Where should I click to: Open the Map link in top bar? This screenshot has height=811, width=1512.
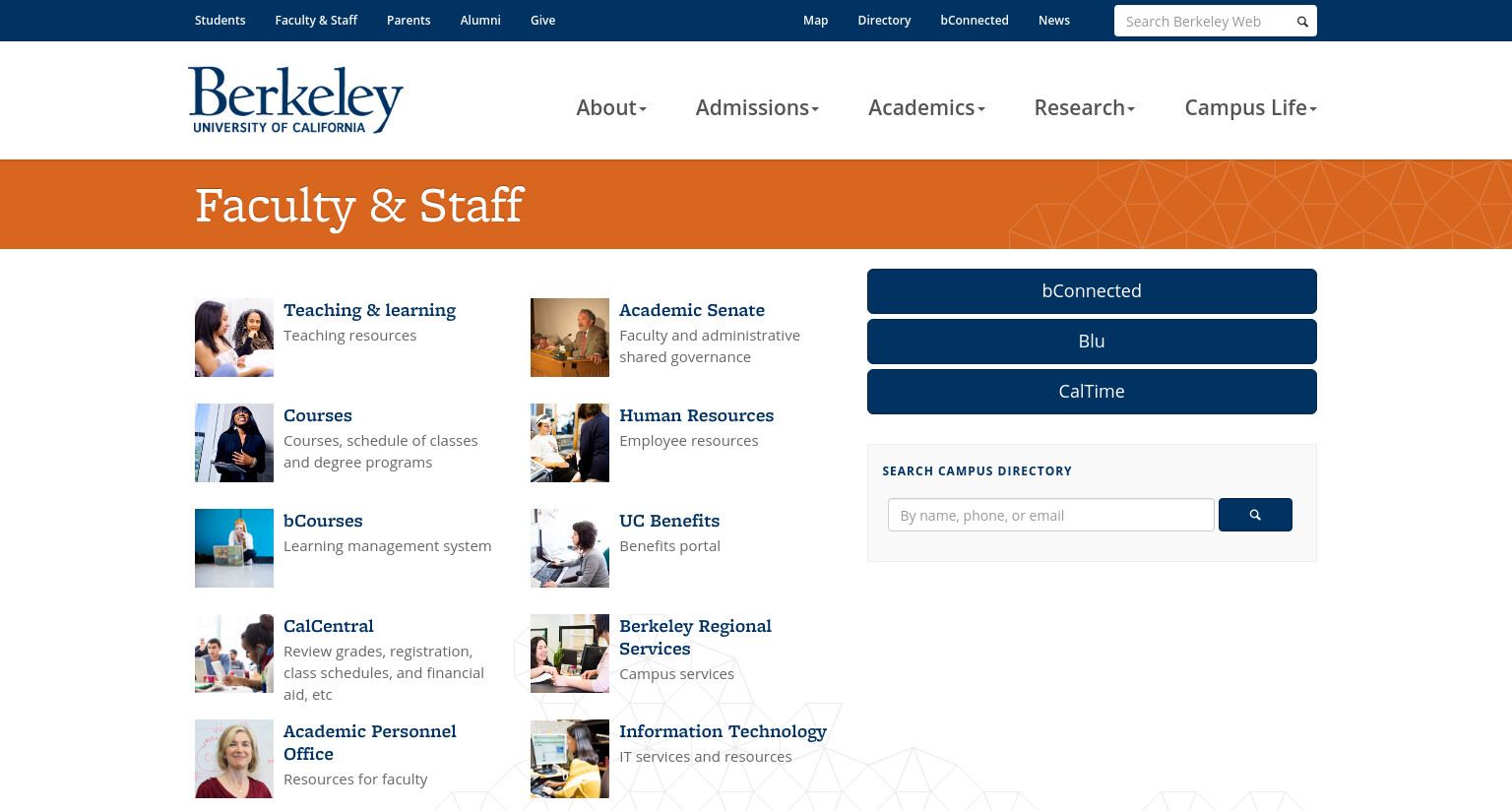point(815,20)
